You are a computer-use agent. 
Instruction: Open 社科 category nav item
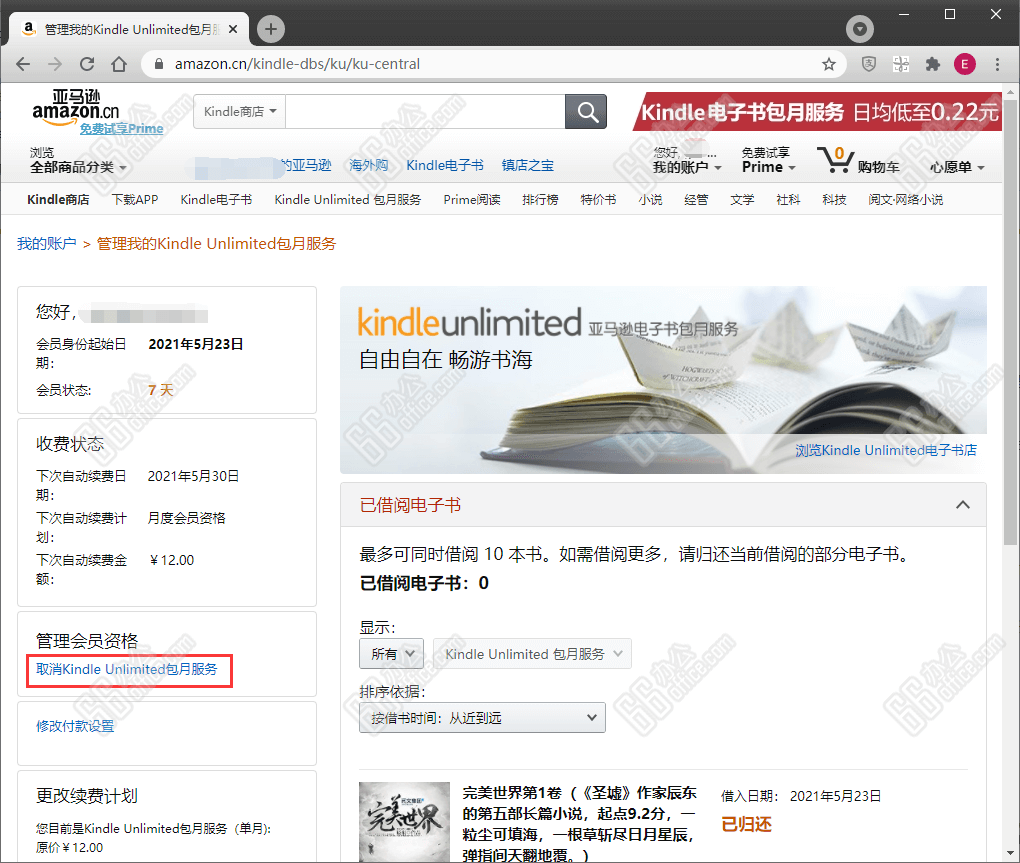tap(788, 200)
